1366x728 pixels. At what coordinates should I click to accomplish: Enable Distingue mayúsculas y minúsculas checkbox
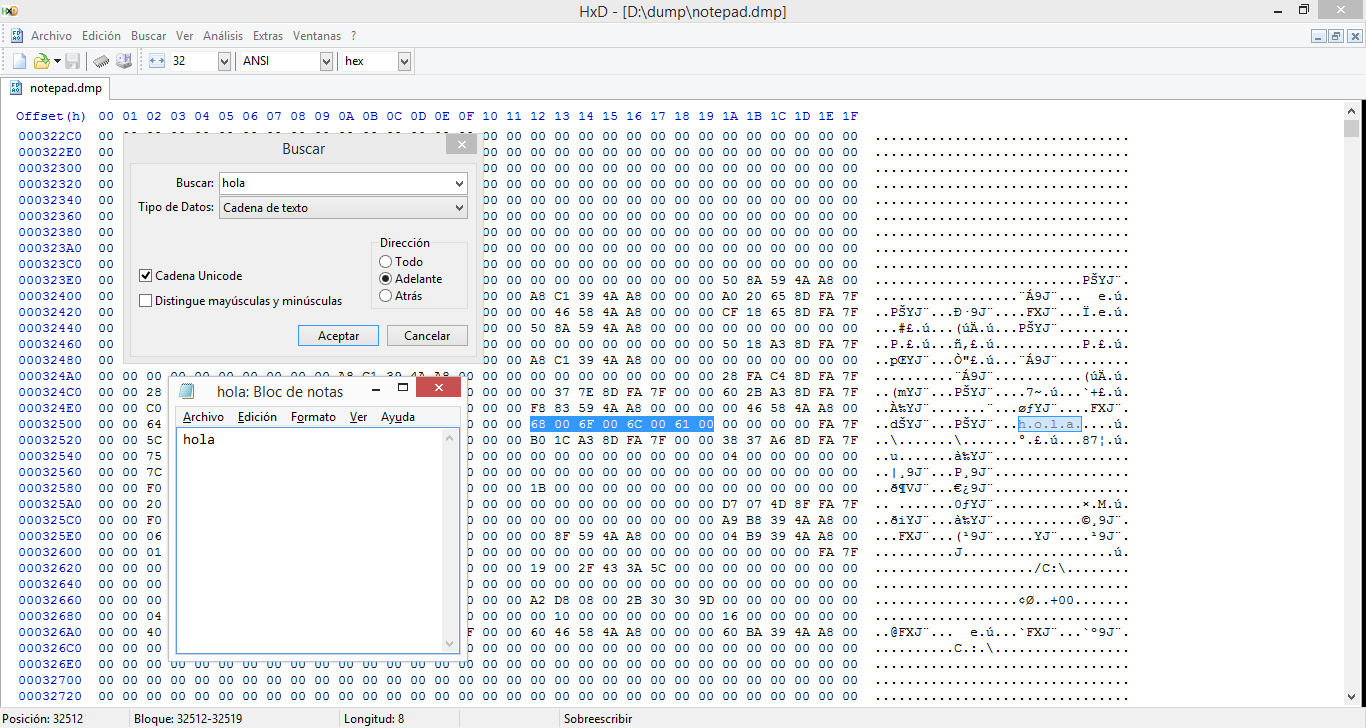pyautogui.click(x=146, y=301)
